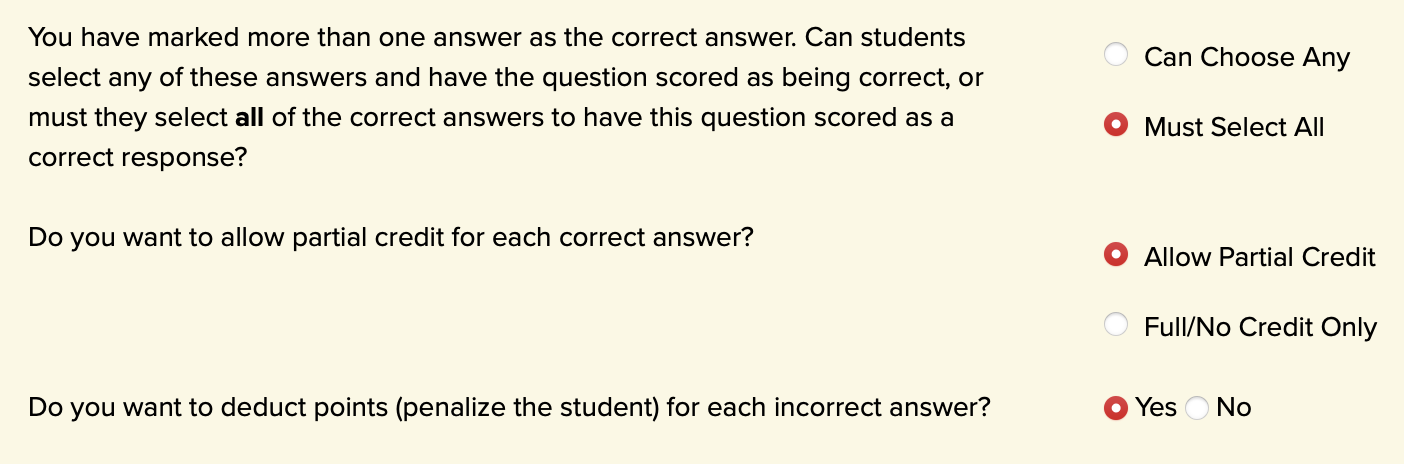Pick the Full/No Credit Only radio button
The height and width of the screenshot is (464, 1404).
point(1116,326)
